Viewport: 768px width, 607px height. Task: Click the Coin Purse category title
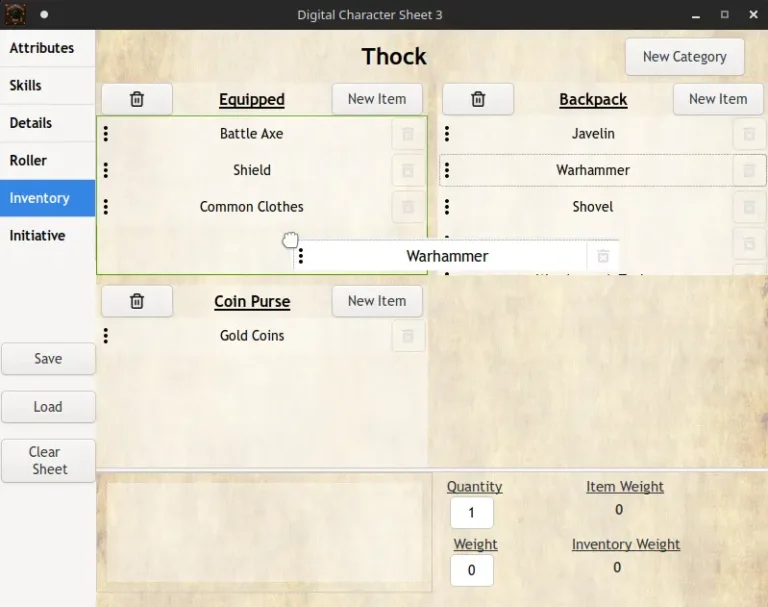pyautogui.click(x=252, y=301)
